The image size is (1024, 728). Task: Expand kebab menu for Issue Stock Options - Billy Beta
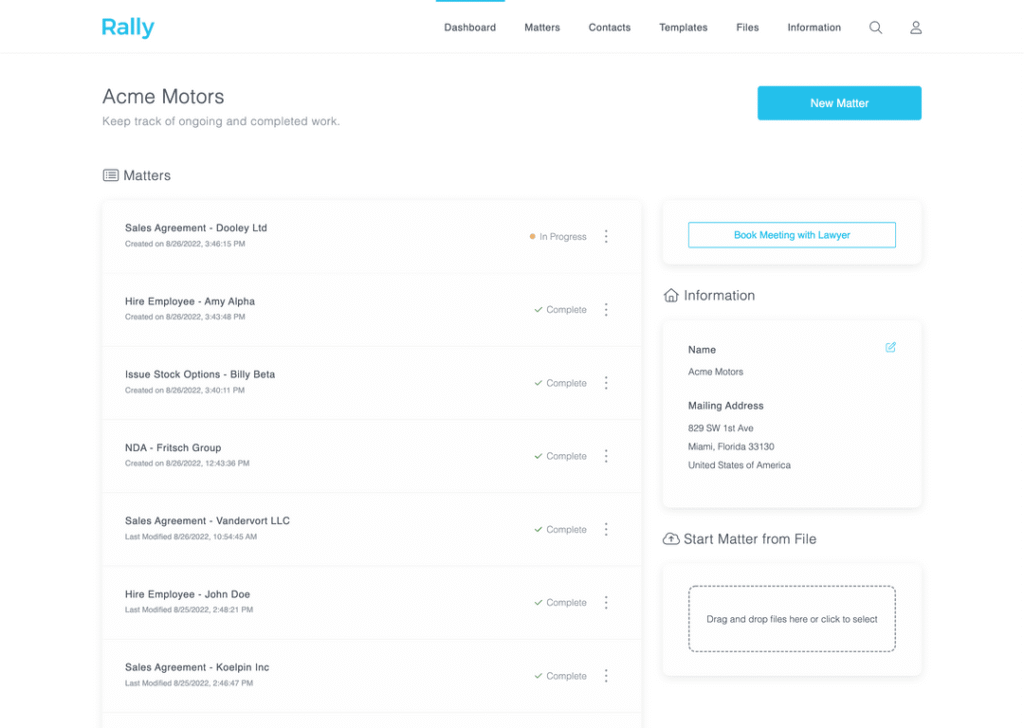pyautogui.click(x=606, y=383)
